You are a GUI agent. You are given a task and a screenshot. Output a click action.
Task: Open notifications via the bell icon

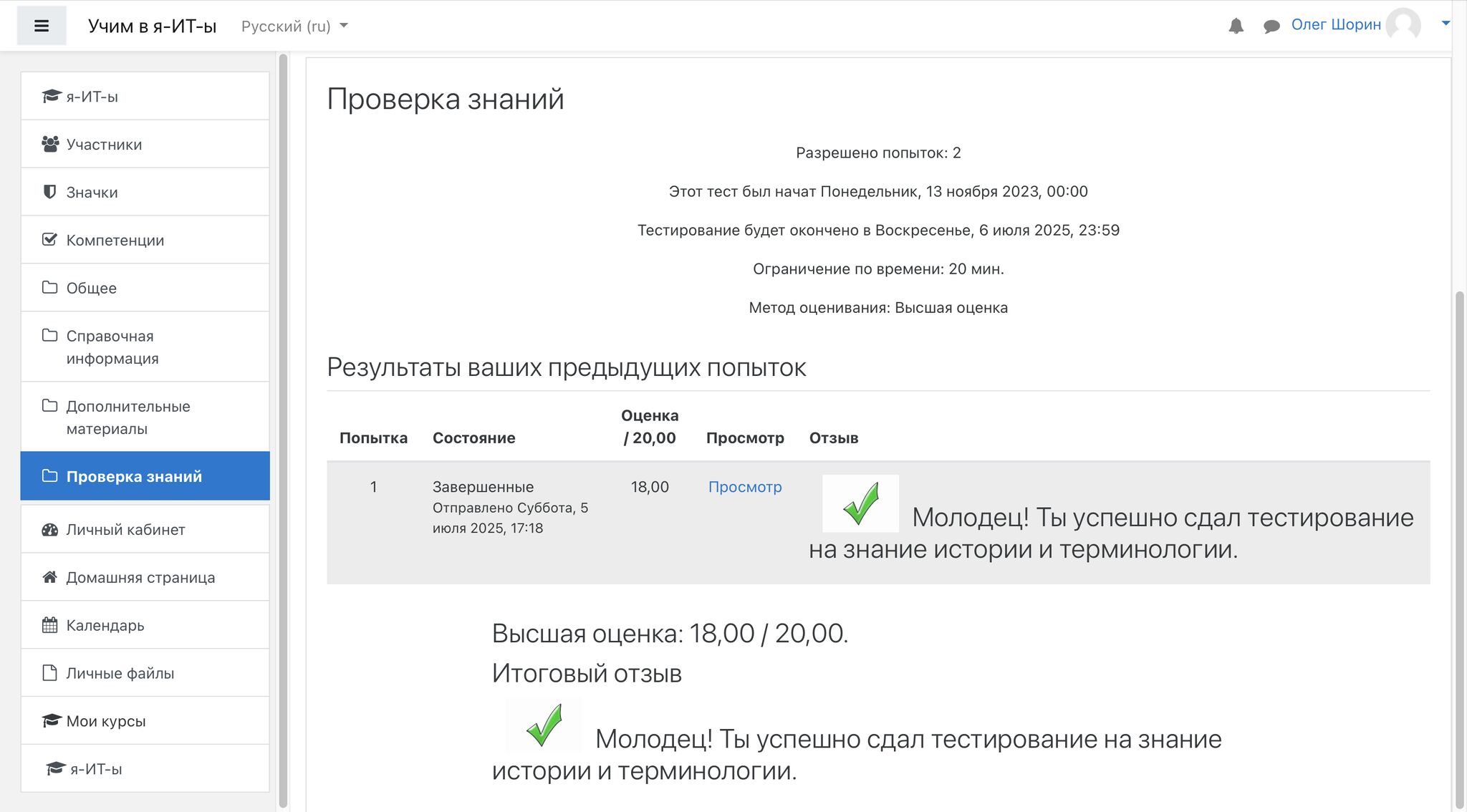[x=1236, y=25]
